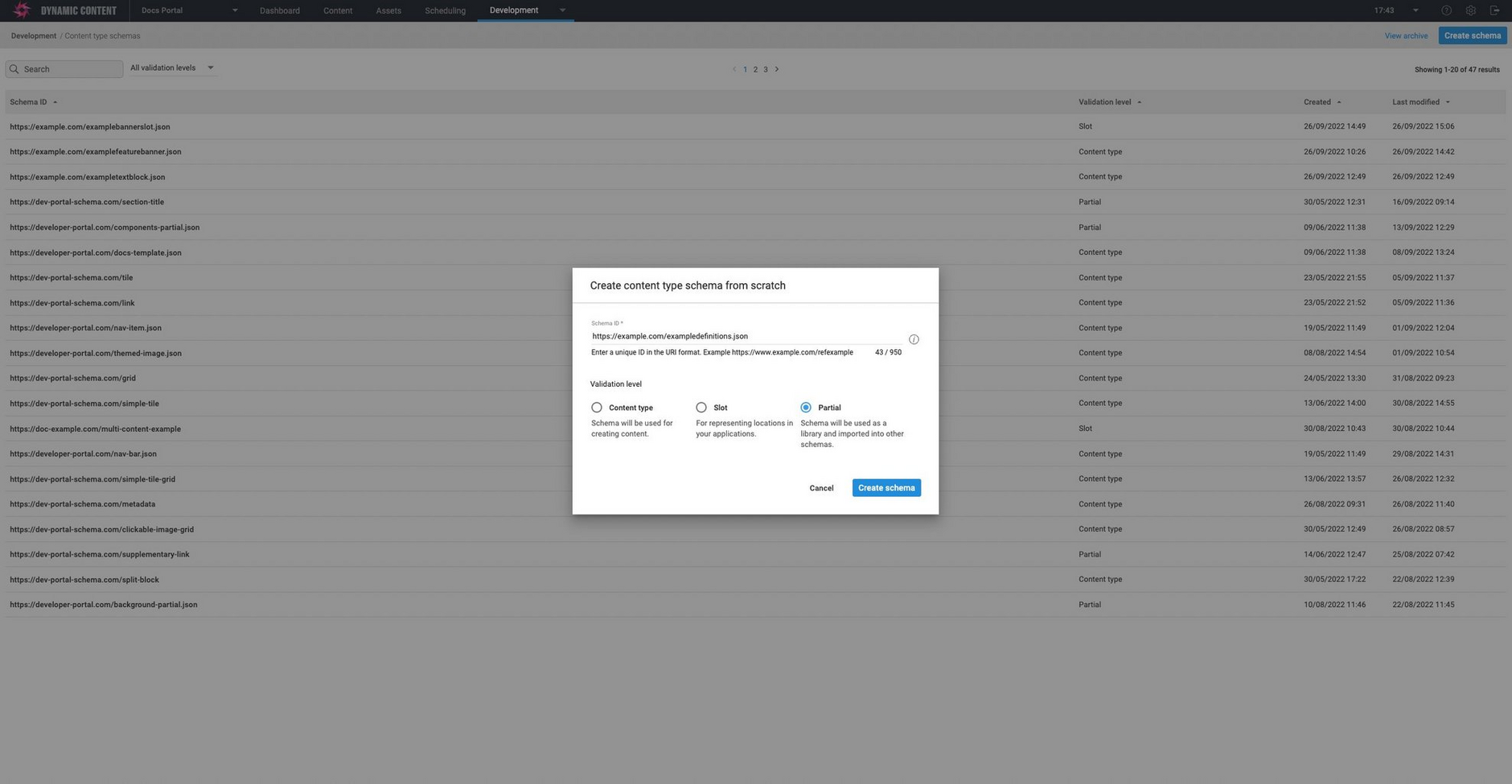1512x784 pixels.
Task: Open All validation levels filter dropdown
Action: click(172, 68)
